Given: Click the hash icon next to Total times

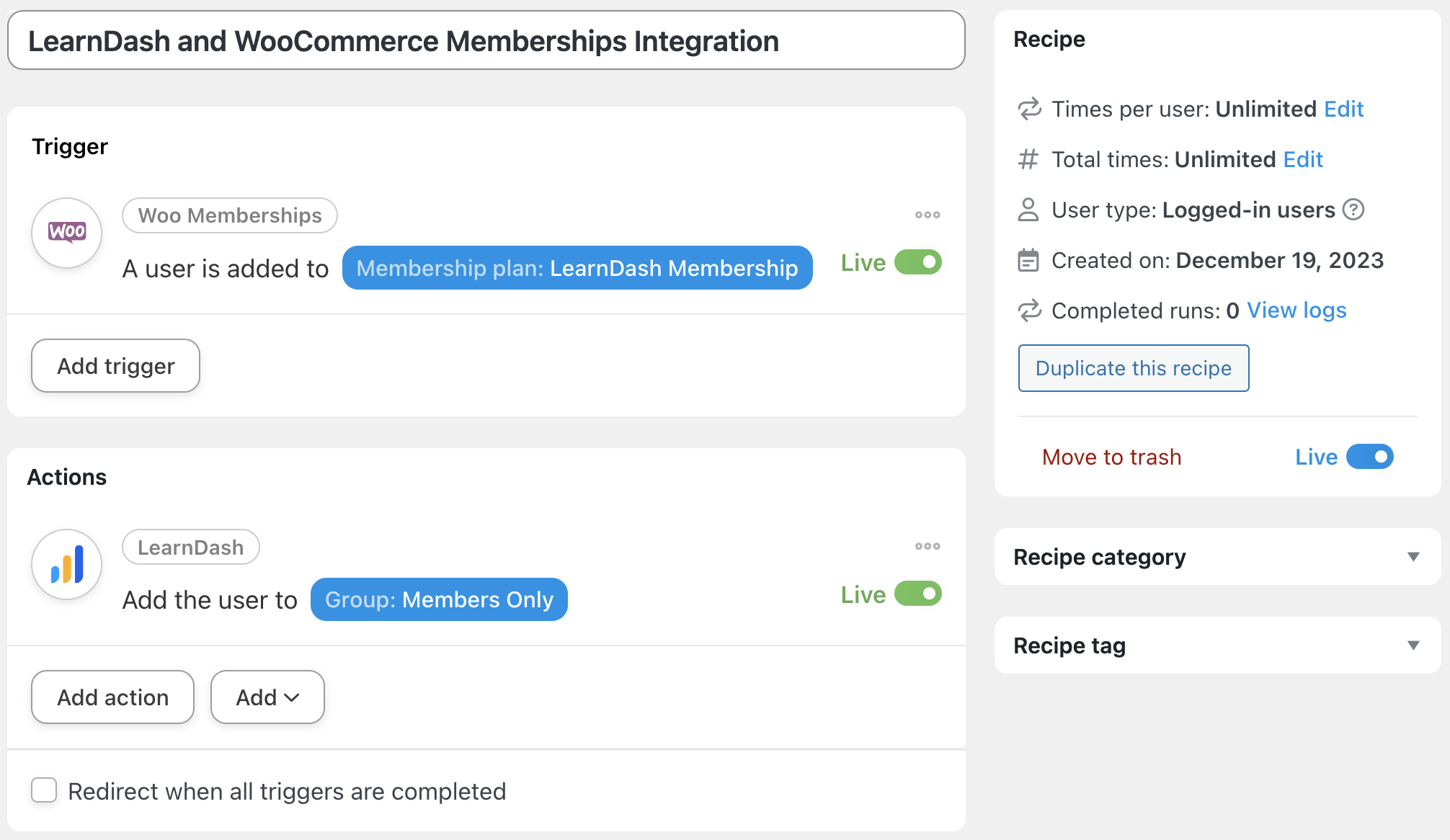Looking at the screenshot, I should pyautogui.click(x=1028, y=159).
